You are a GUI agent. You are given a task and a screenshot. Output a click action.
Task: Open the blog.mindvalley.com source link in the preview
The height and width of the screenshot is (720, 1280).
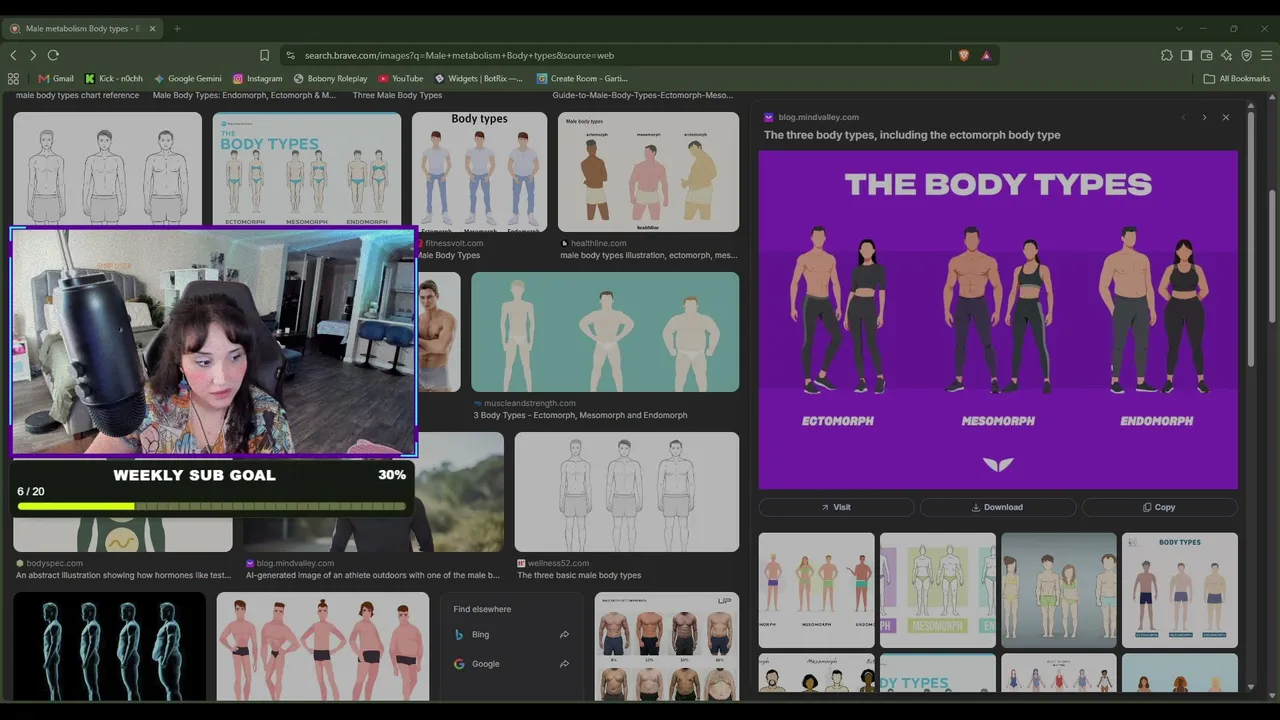818,117
